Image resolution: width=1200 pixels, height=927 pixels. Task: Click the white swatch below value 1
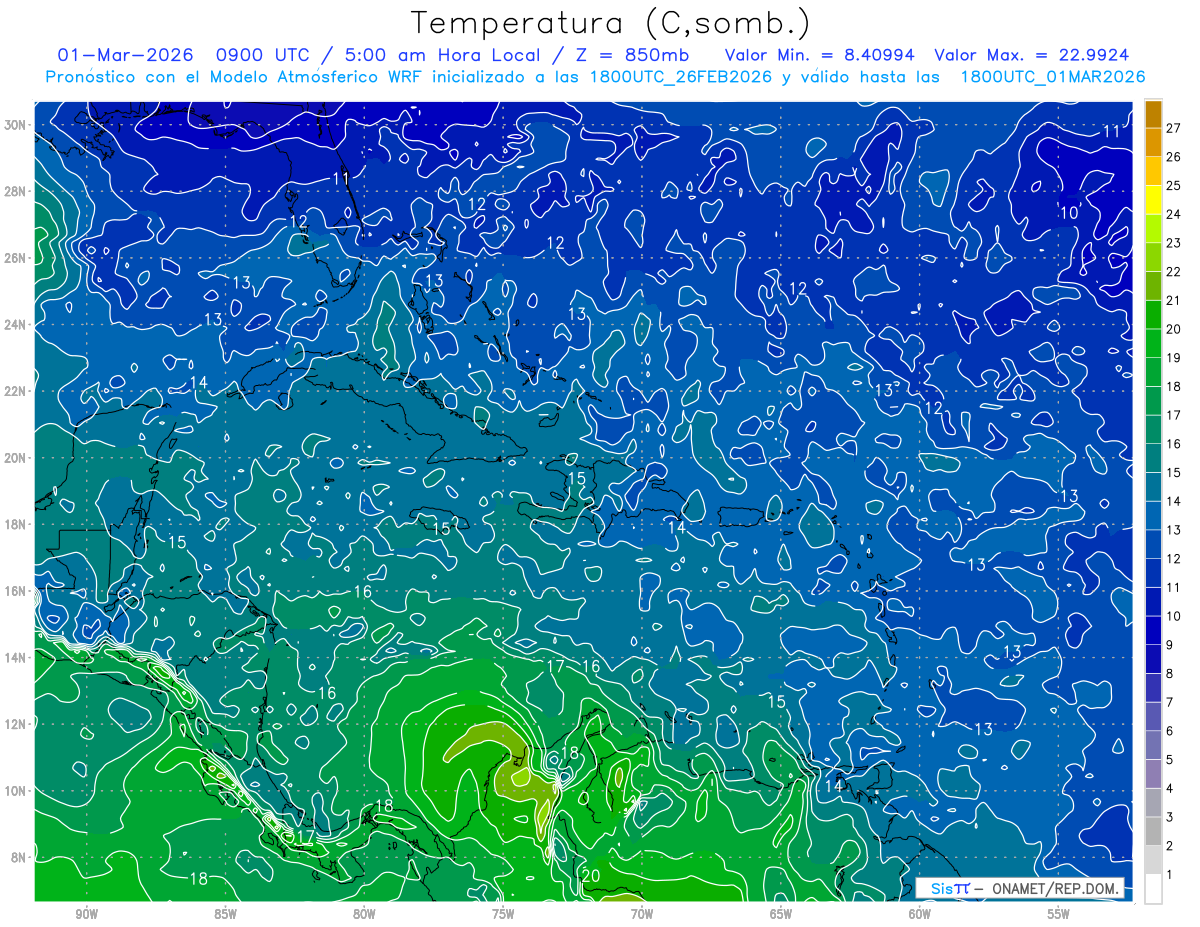[x=1154, y=889]
